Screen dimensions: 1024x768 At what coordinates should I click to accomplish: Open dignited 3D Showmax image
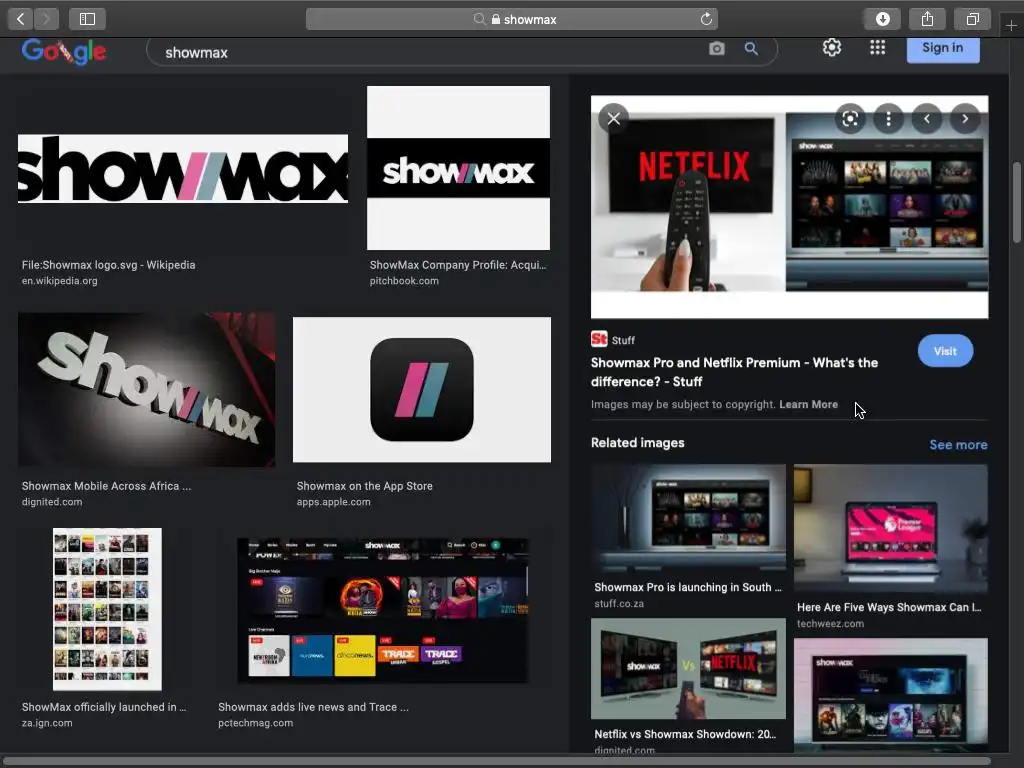pyautogui.click(x=146, y=389)
